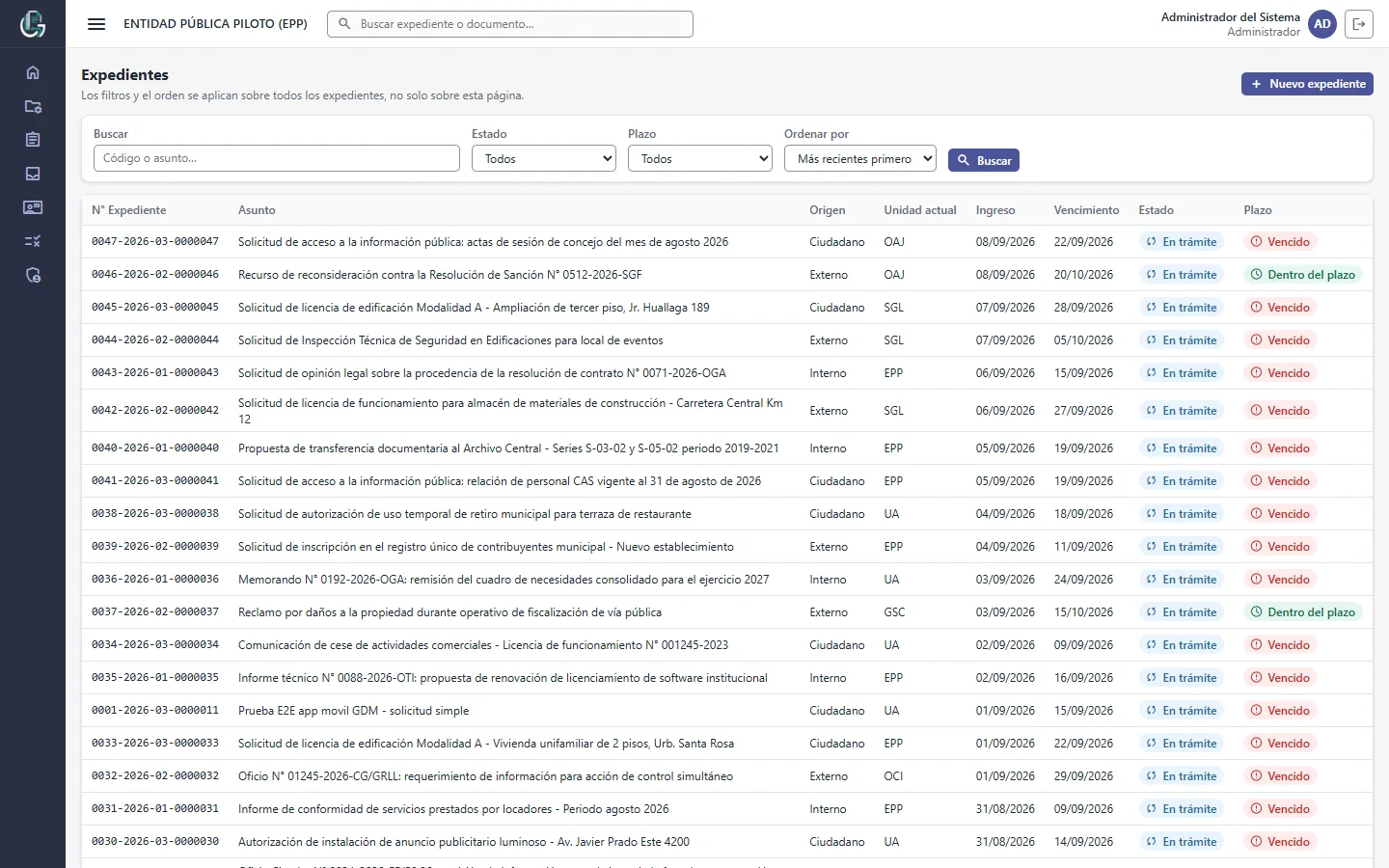Click the Vencimiento column header

click(1086, 210)
